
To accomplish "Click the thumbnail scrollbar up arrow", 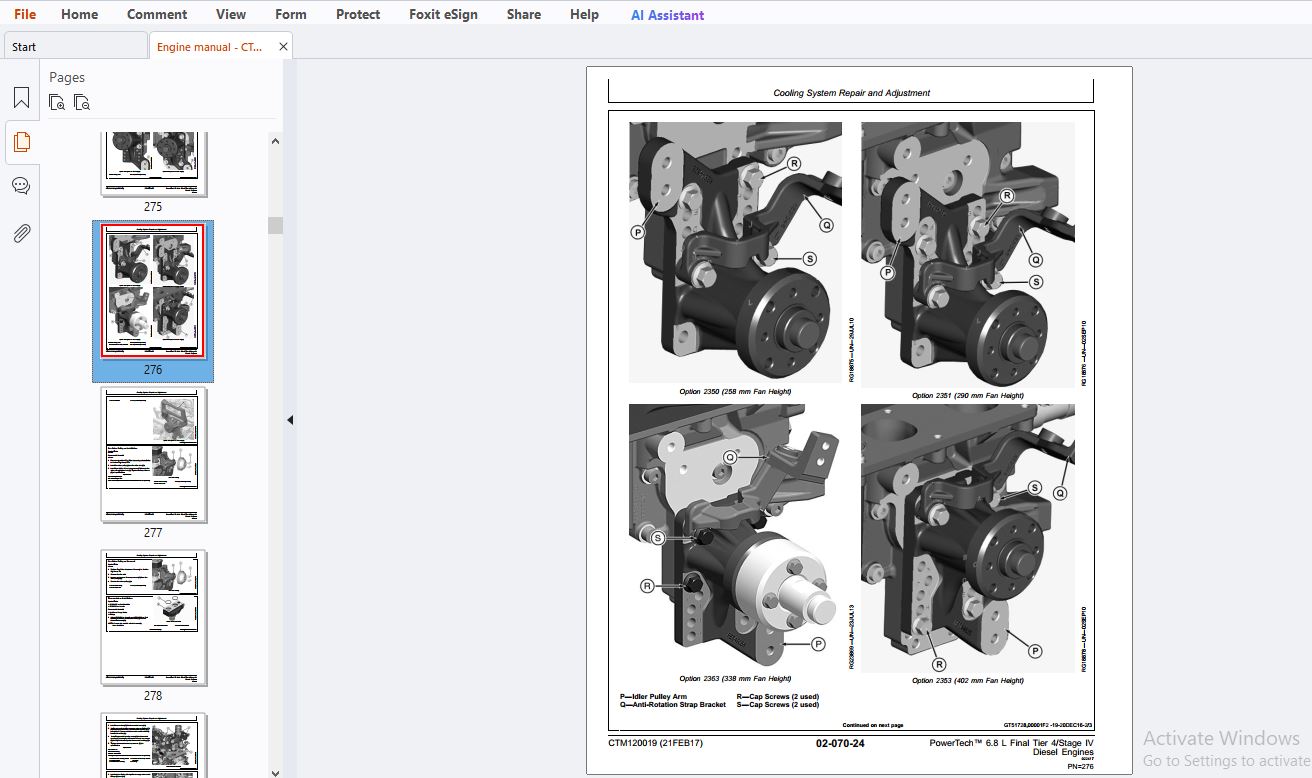I will (x=275, y=141).
